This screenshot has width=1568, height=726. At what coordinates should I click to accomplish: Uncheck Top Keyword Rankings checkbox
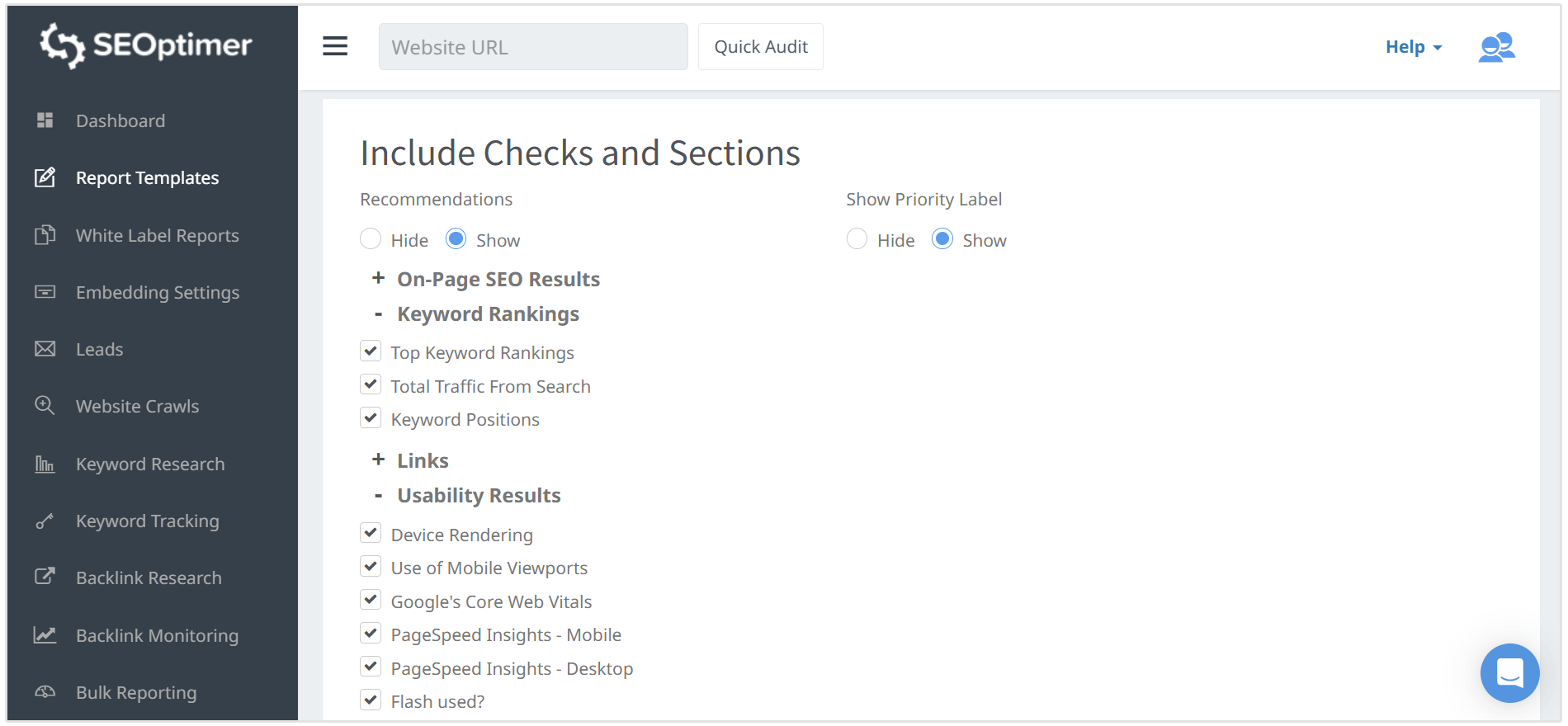click(x=371, y=351)
